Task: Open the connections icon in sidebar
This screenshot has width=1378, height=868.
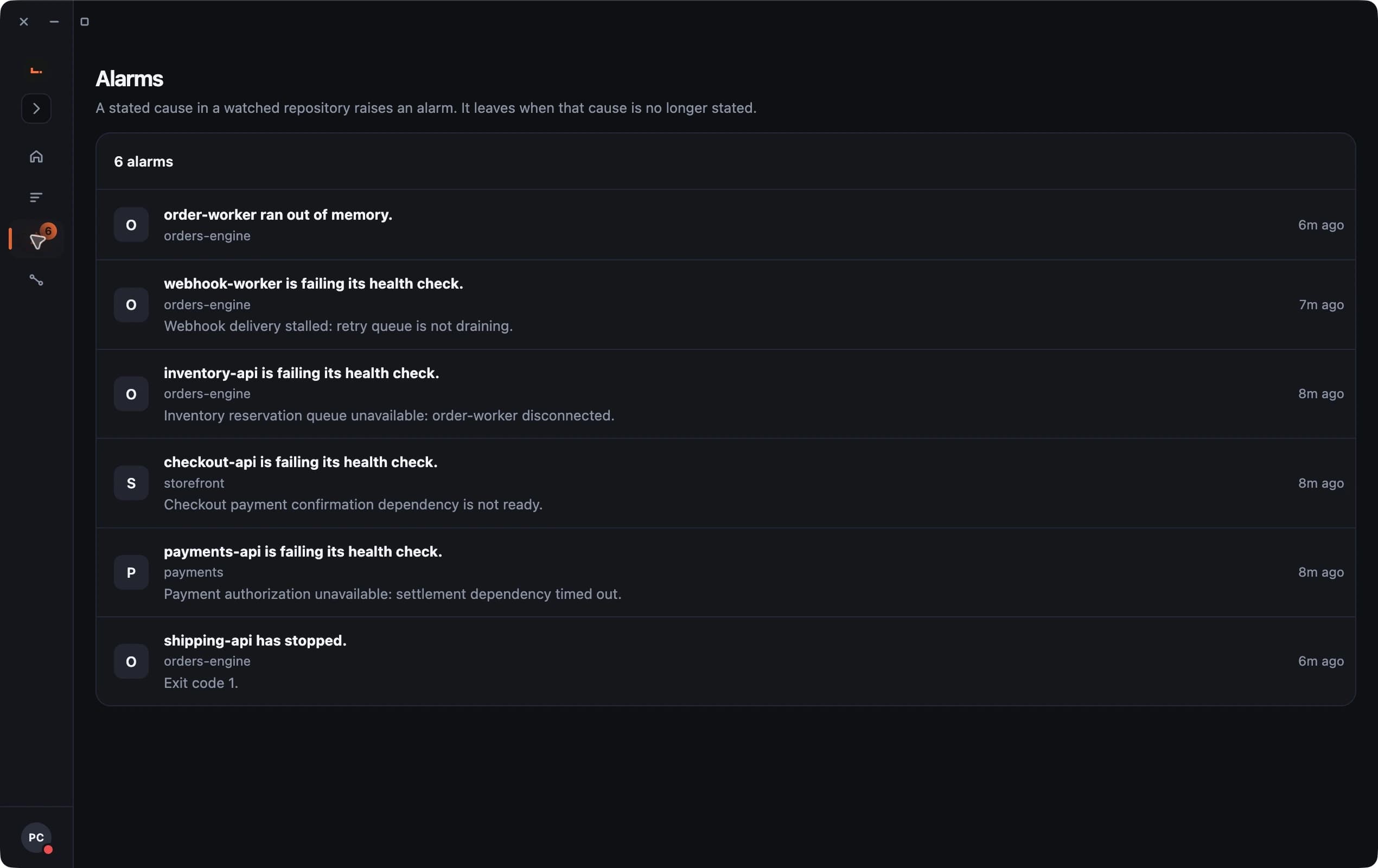Action: tap(36, 280)
